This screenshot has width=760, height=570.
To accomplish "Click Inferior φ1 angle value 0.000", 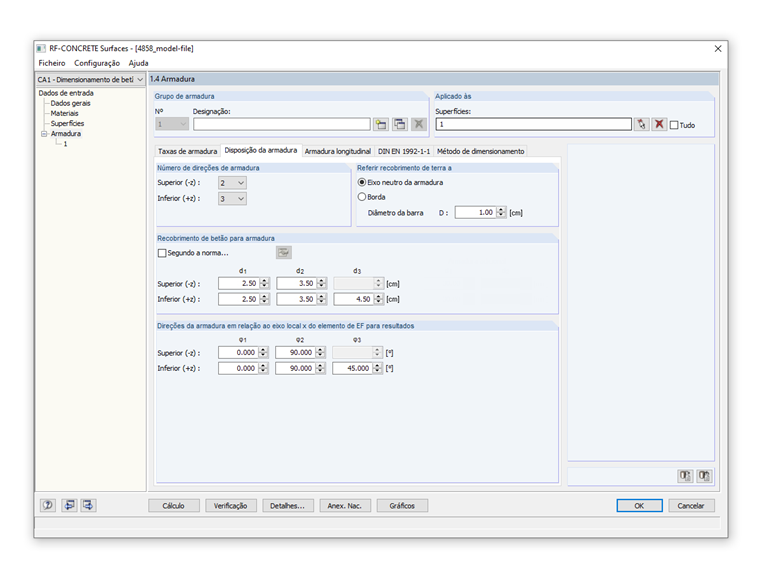I will tap(238, 368).
